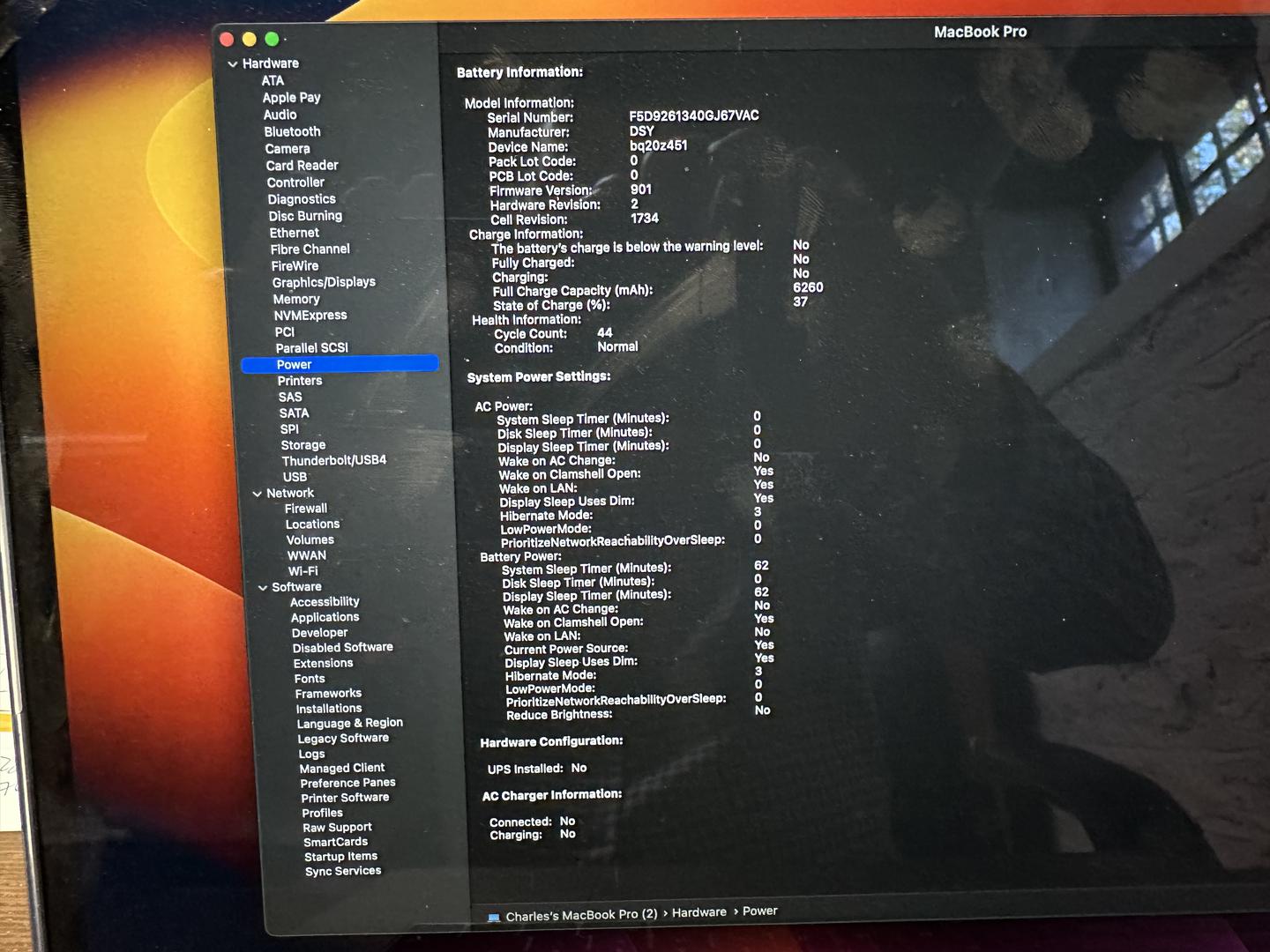Click the highlighted Power entry
This screenshot has width=1270, height=952.
[x=340, y=364]
